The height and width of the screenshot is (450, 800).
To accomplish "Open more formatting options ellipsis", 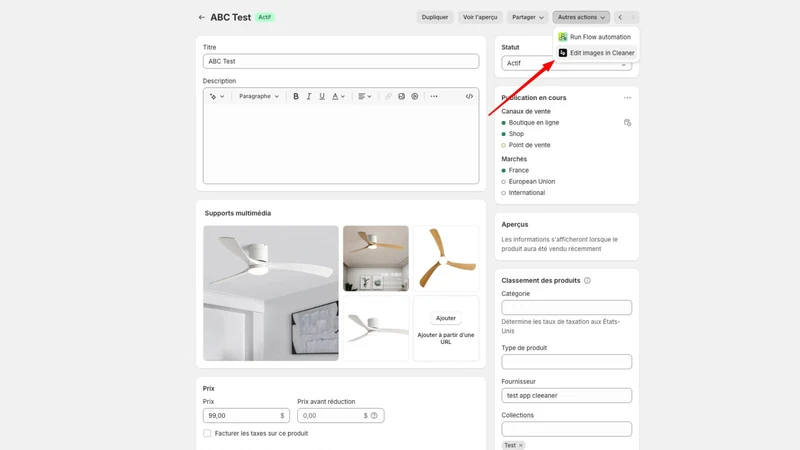I will click(x=434, y=96).
